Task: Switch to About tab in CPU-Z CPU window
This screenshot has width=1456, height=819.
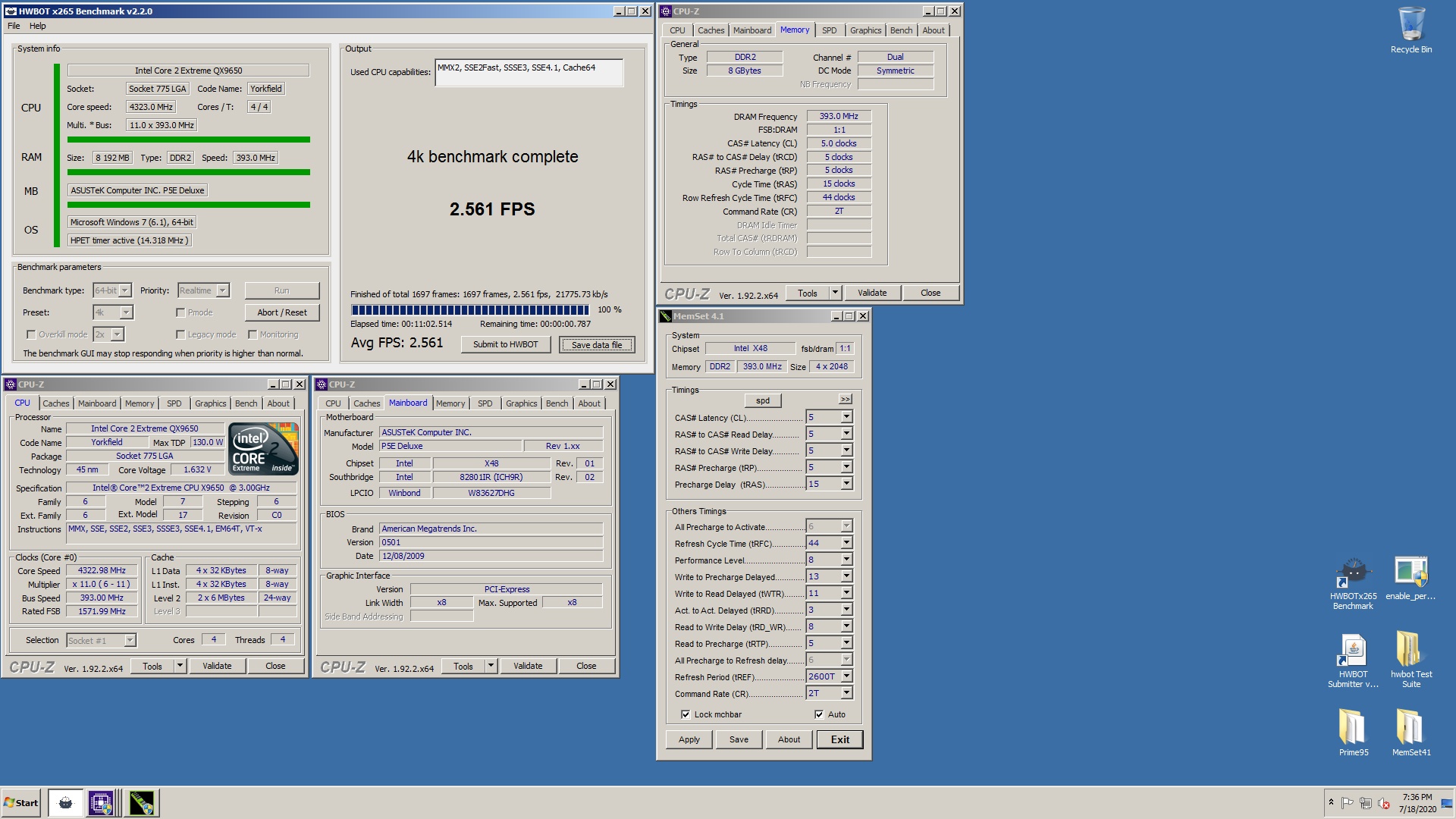Action: click(278, 403)
